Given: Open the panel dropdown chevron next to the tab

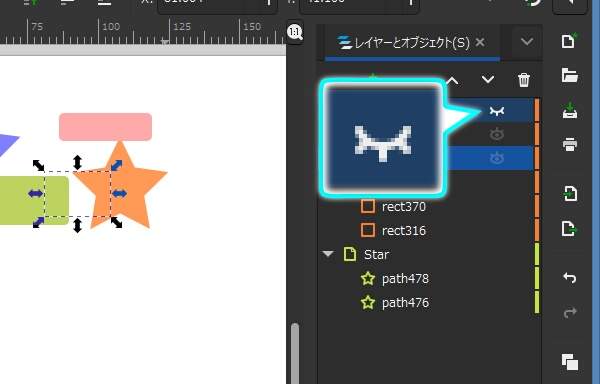Looking at the screenshot, I should [527, 41].
